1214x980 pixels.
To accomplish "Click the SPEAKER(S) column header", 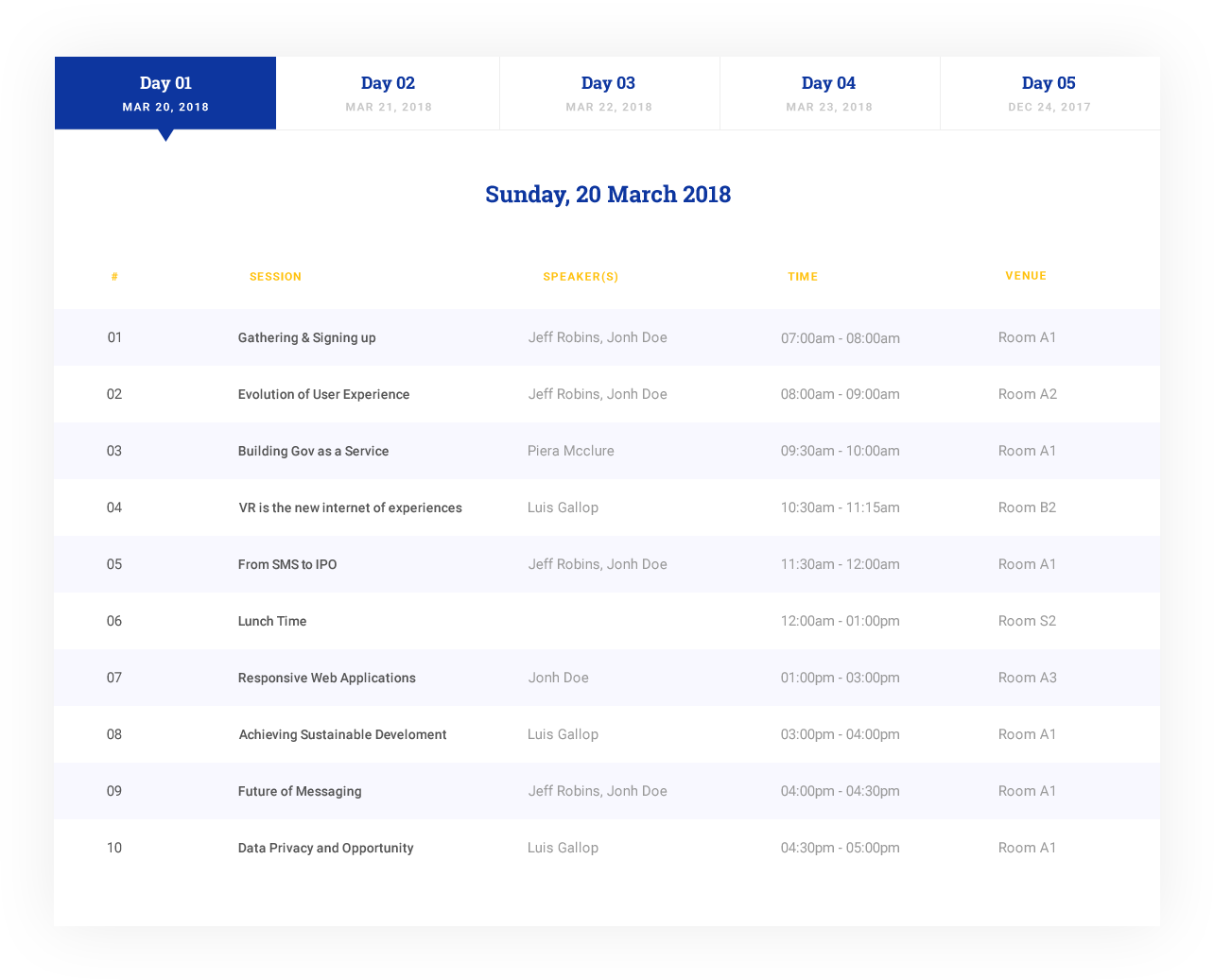I will tap(581, 277).
